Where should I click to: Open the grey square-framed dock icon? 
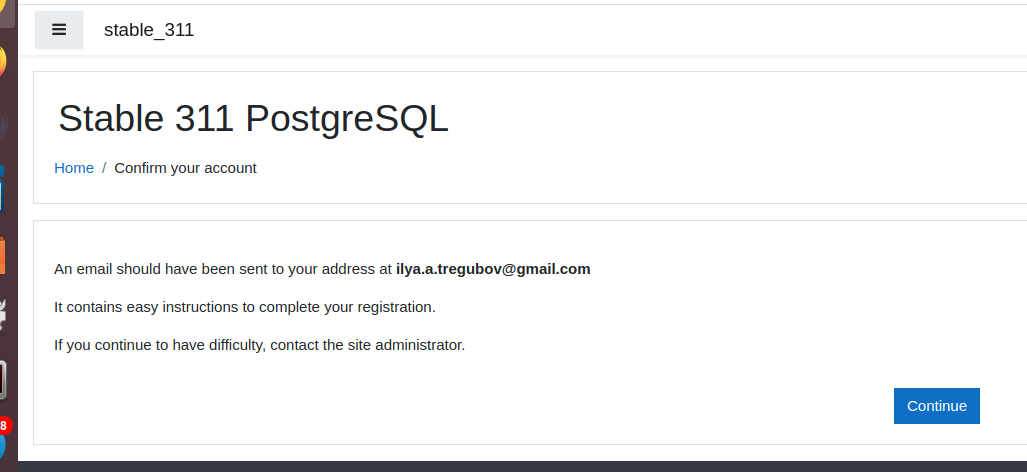[x=3, y=380]
